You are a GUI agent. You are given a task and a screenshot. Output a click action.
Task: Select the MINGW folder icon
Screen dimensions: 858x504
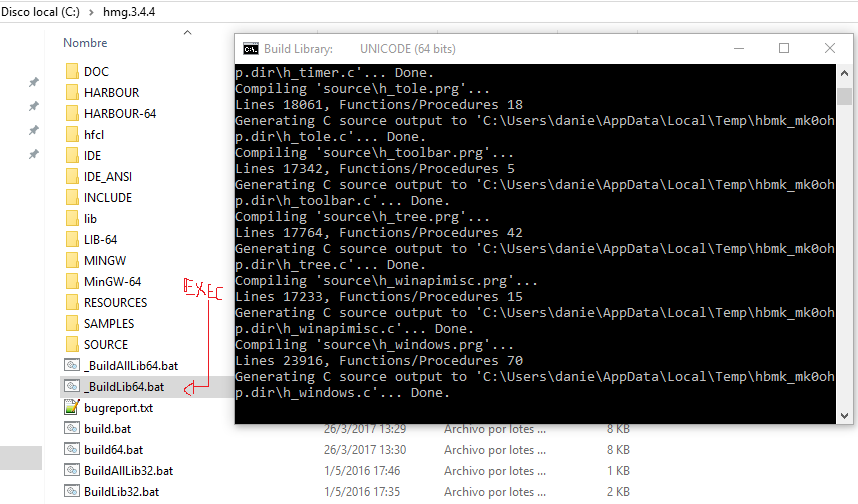[x=72, y=260]
